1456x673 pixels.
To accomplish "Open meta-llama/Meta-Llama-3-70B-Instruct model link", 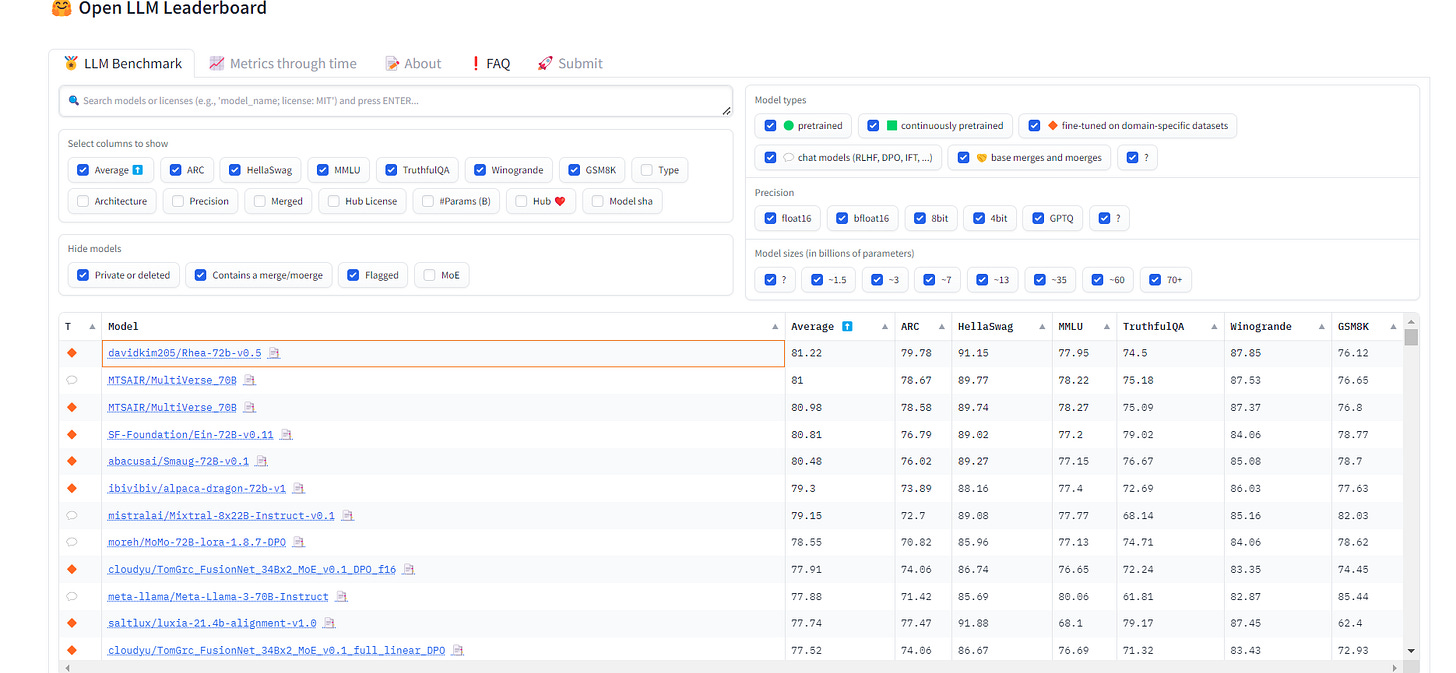I will pyautogui.click(x=218, y=596).
